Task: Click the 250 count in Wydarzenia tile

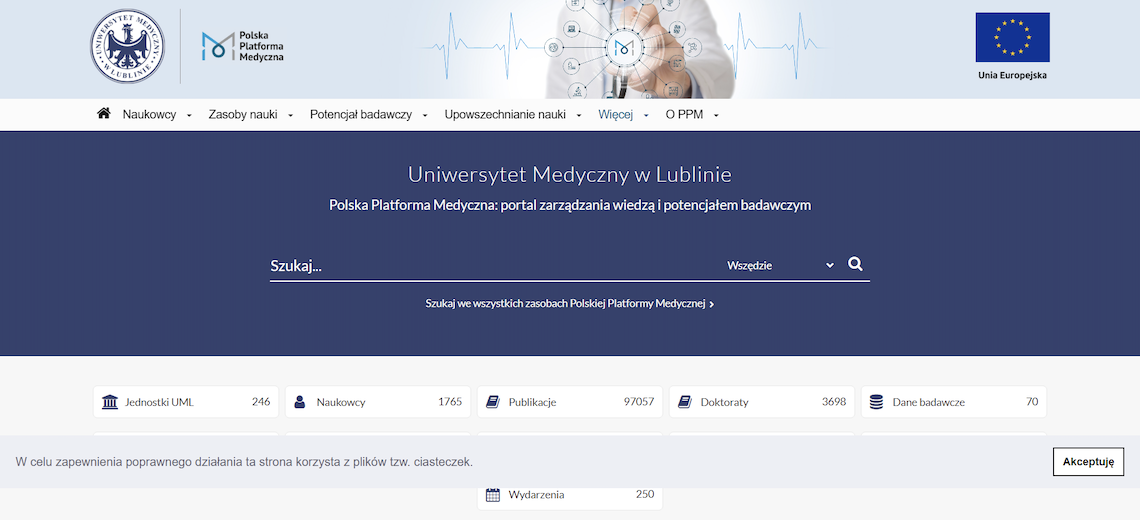Action: click(645, 495)
